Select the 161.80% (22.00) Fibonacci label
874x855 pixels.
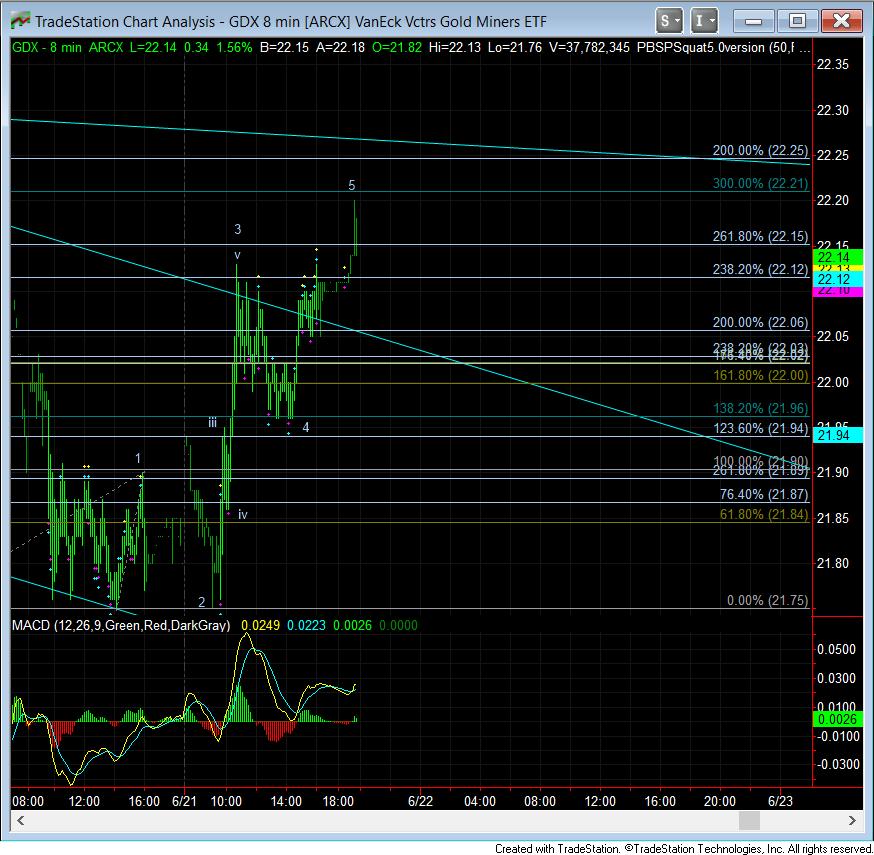point(761,375)
